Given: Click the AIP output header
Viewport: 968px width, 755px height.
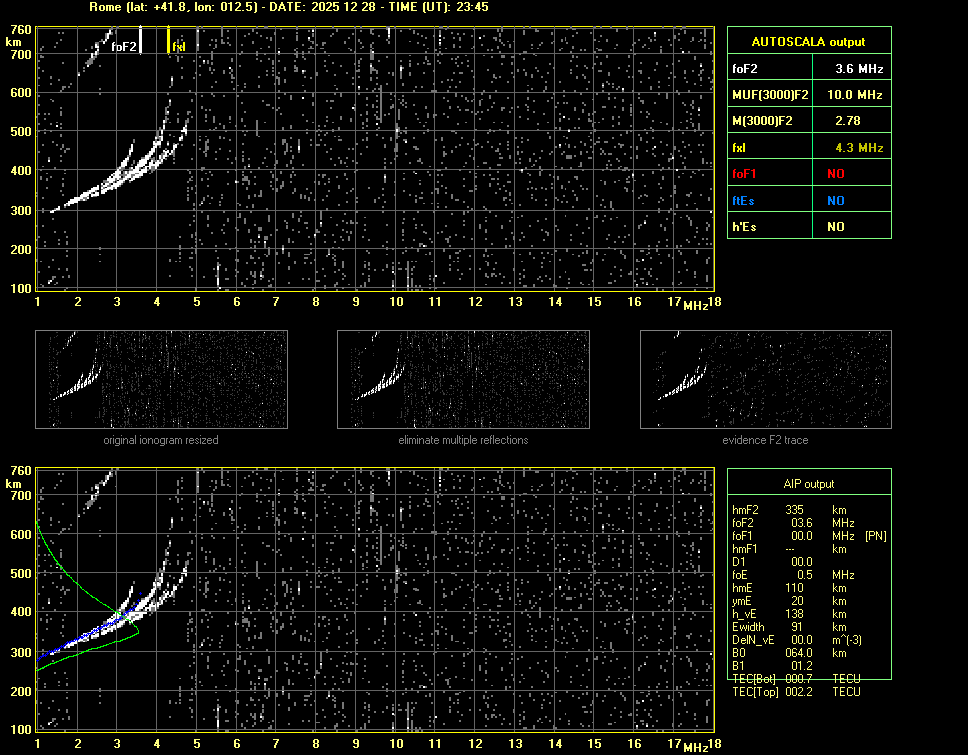Looking at the screenshot, I should (808, 483).
